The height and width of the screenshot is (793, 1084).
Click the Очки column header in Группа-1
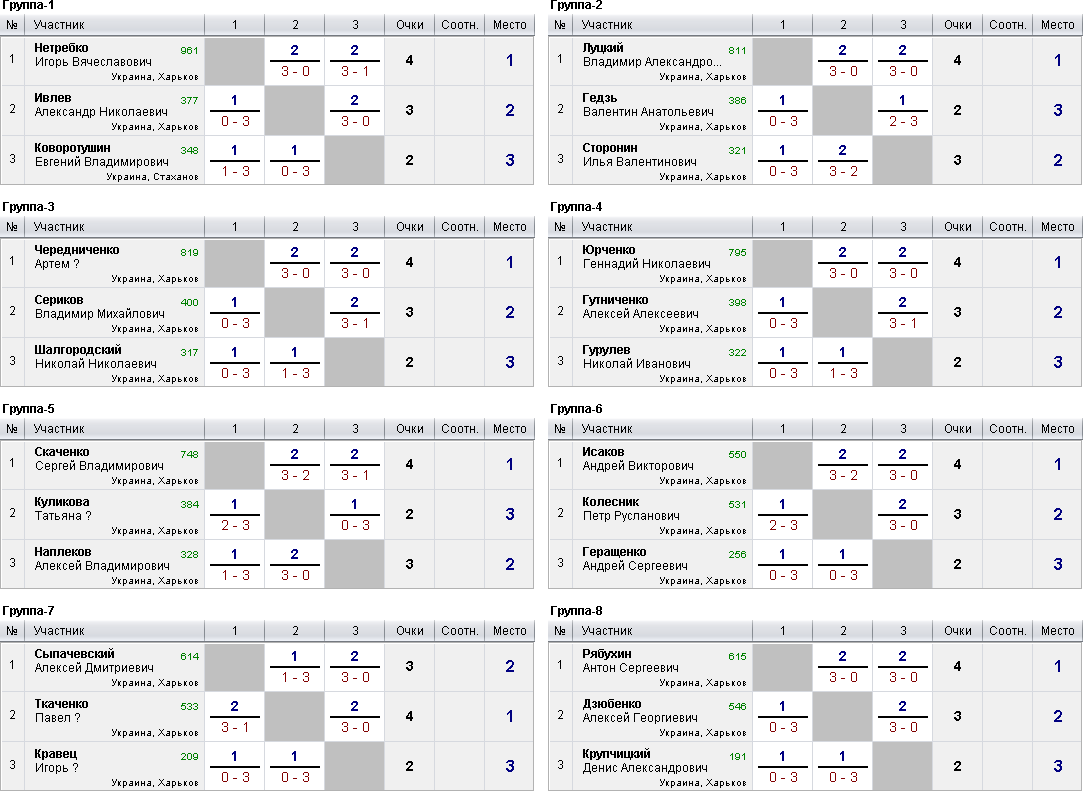click(x=409, y=25)
